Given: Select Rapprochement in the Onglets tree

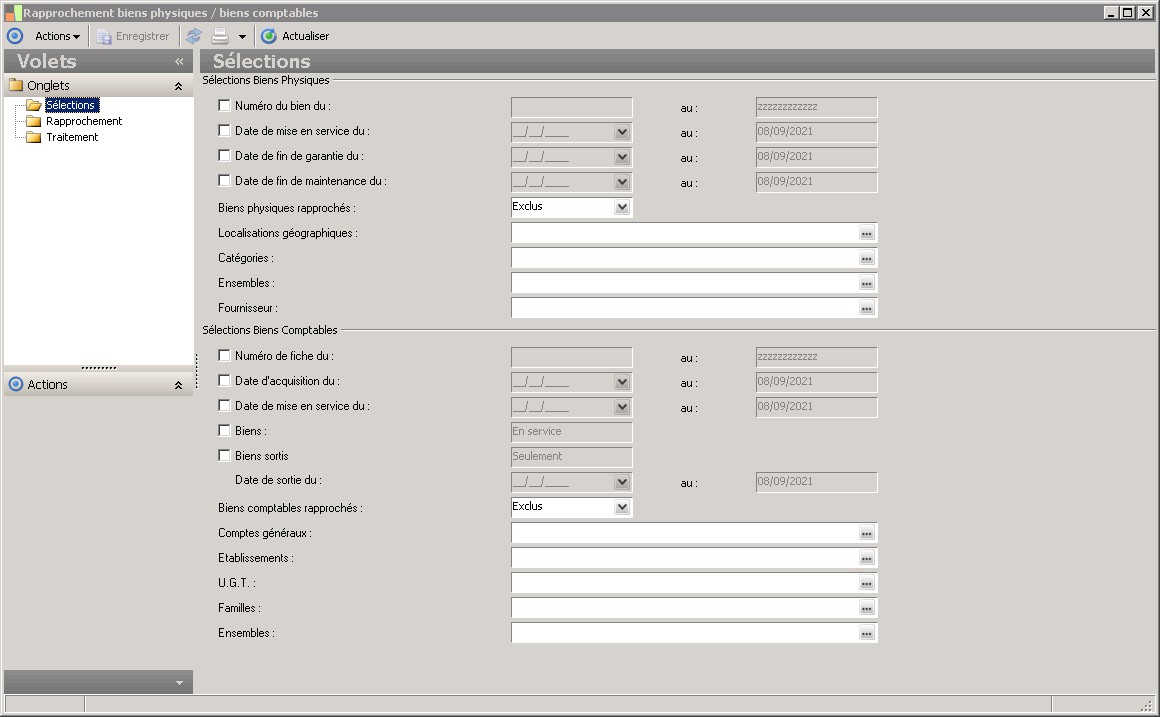Looking at the screenshot, I should (x=84, y=121).
